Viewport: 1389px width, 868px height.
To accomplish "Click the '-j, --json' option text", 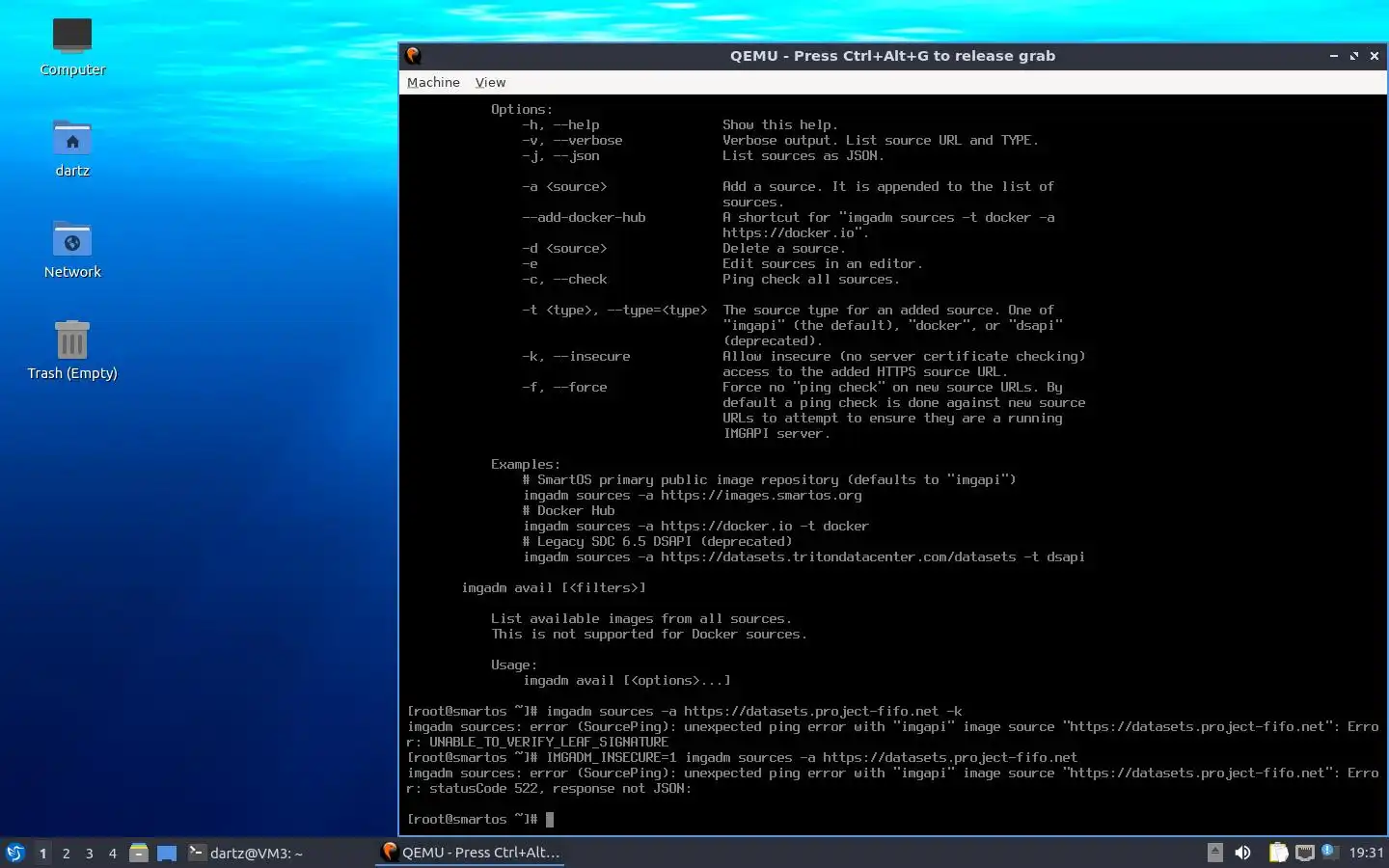I will 560,155.
